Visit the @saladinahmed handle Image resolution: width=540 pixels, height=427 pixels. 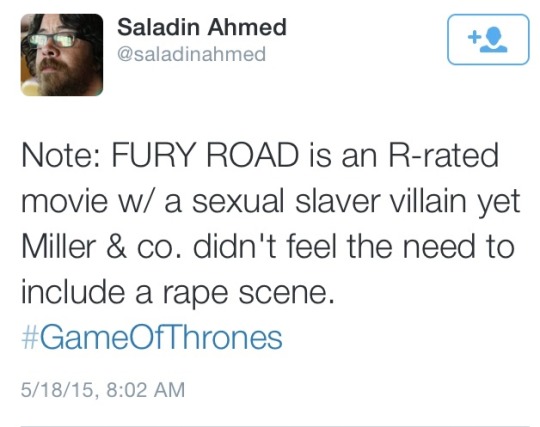tap(191, 54)
